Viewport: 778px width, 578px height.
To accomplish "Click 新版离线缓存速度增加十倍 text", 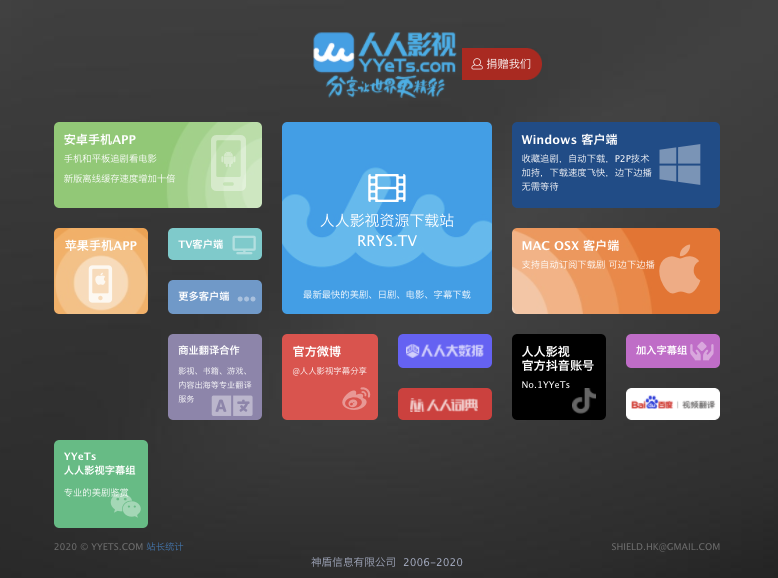I will pyautogui.click(x=119, y=179).
